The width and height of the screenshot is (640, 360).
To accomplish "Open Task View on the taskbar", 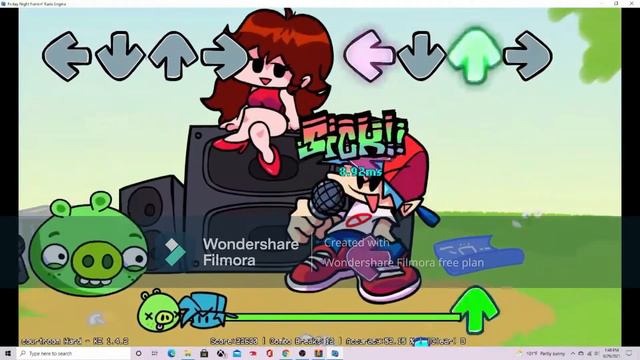I will click(x=155, y=353).
